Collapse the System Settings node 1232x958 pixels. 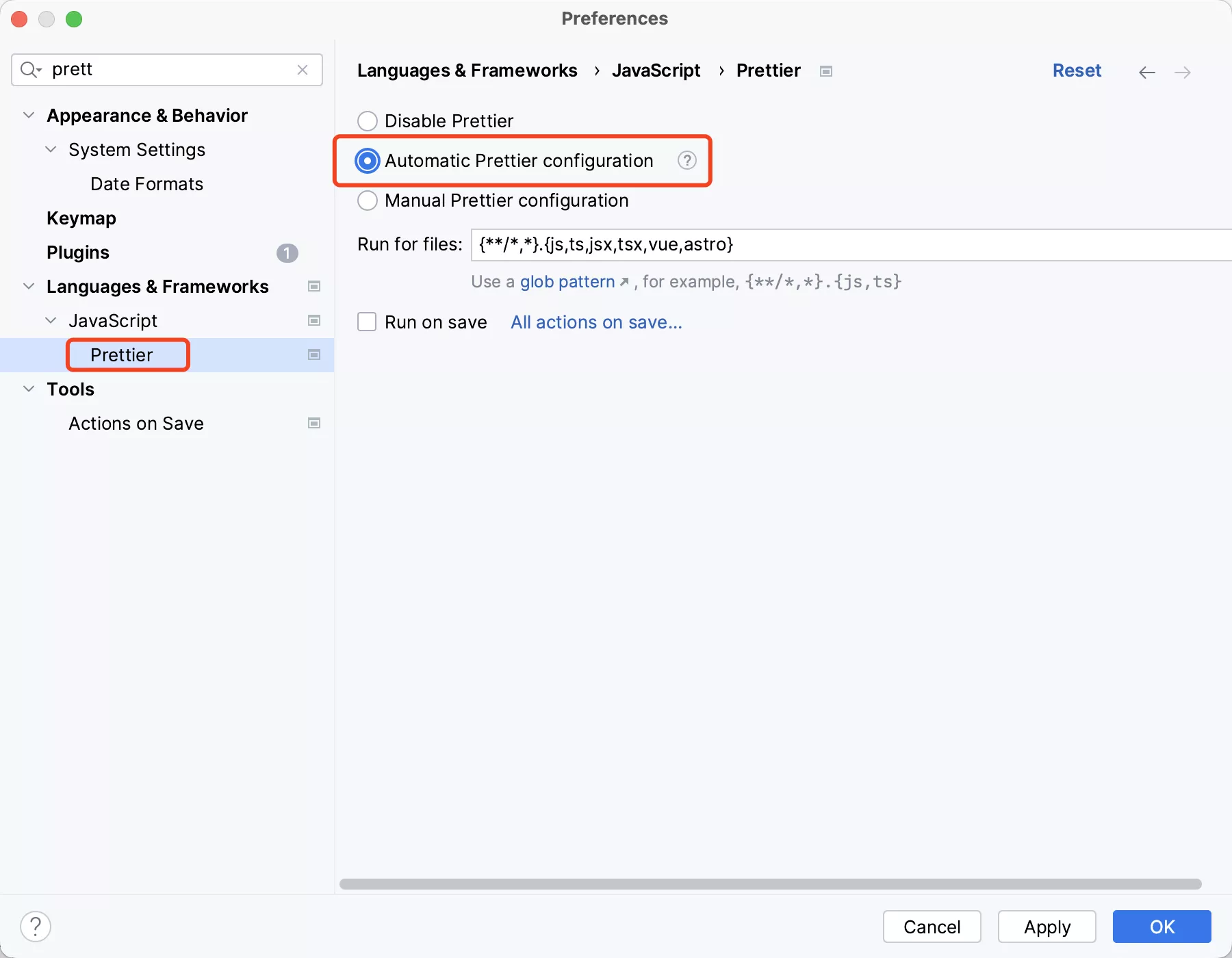pyautogui.click(x=51, y=149)
